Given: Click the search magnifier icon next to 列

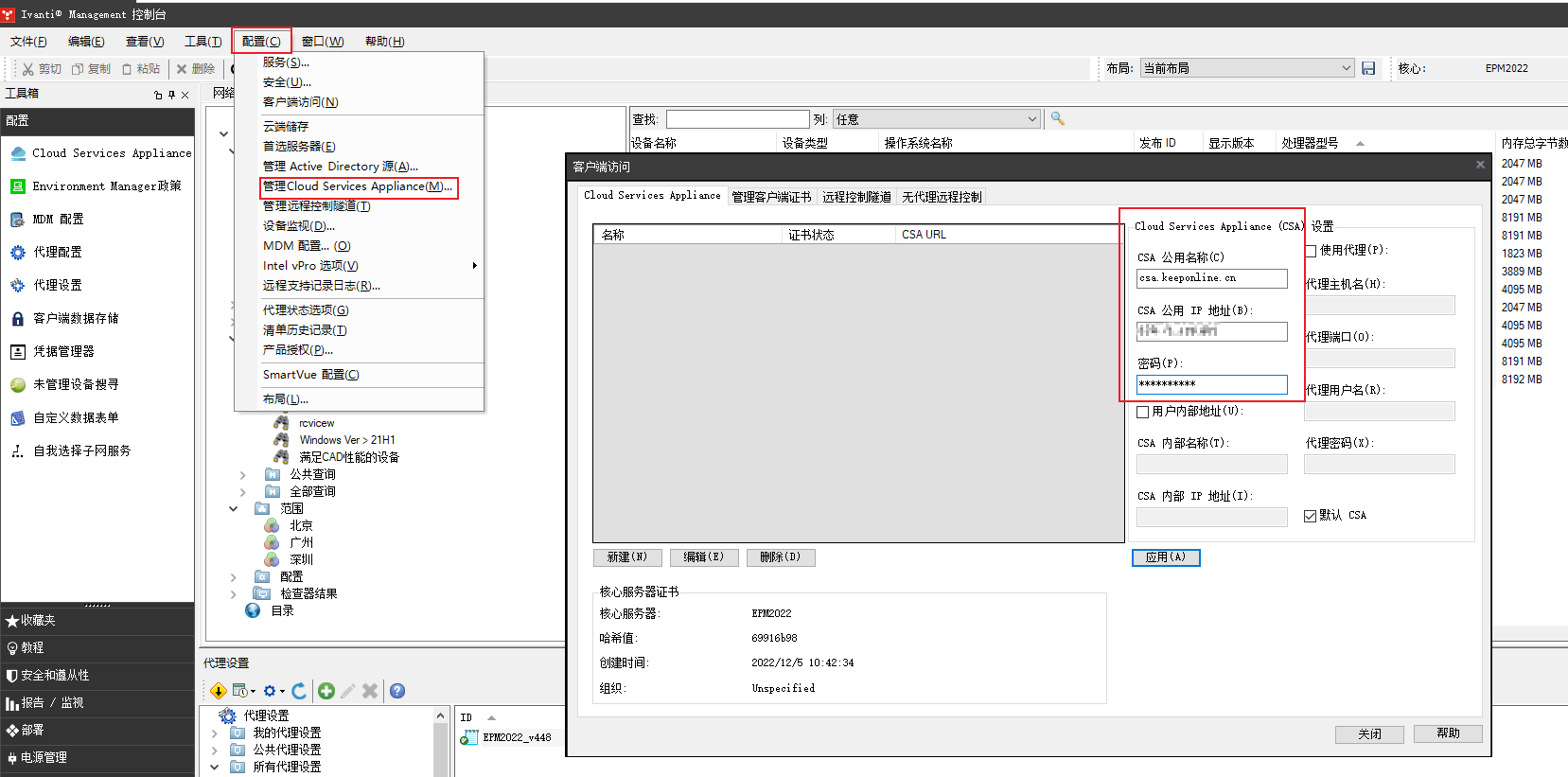Looking at the screenshot, I should pos(1058,118).
